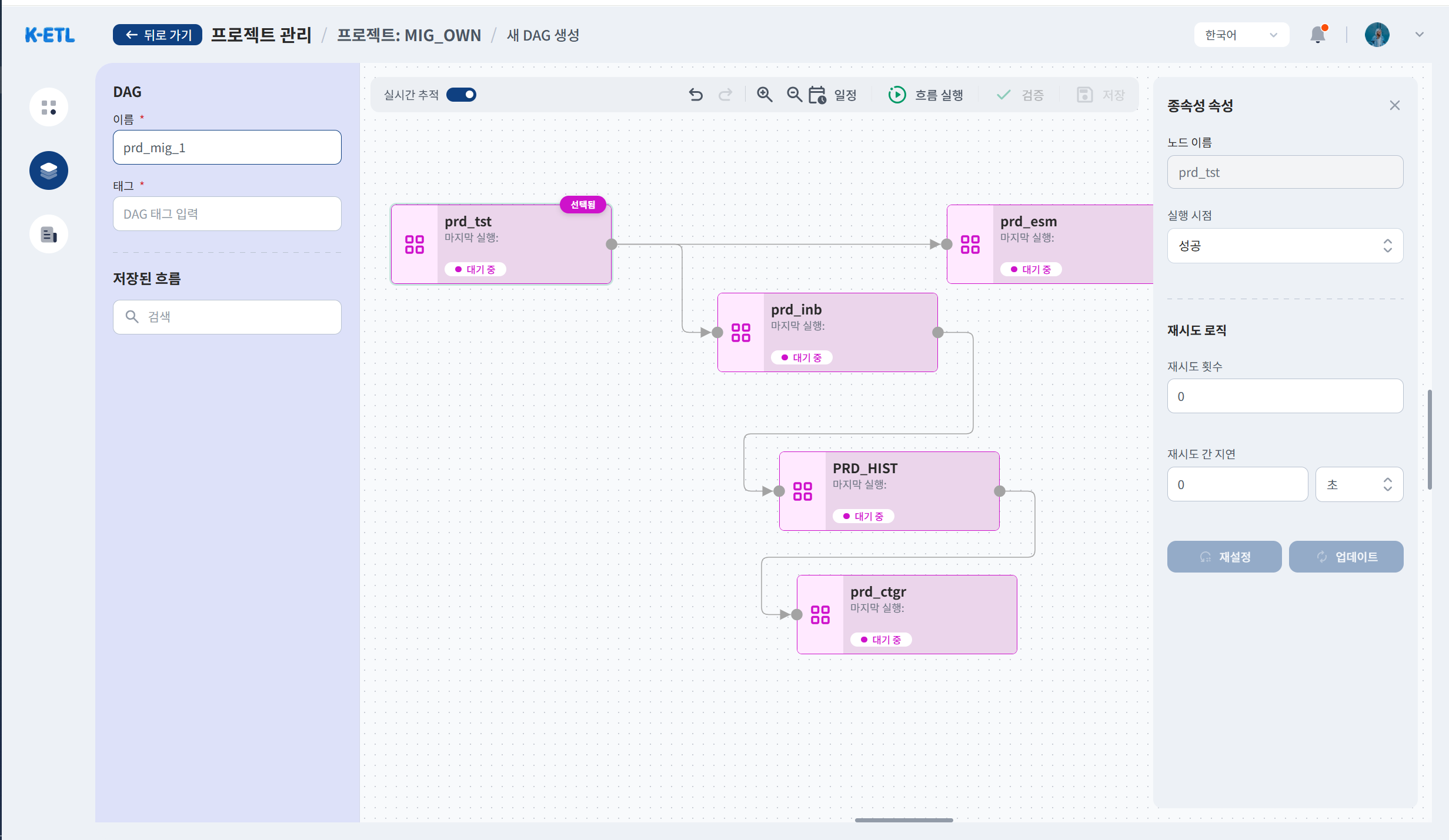
Task: Click the save disk icon
Action: pos(1084,95)
